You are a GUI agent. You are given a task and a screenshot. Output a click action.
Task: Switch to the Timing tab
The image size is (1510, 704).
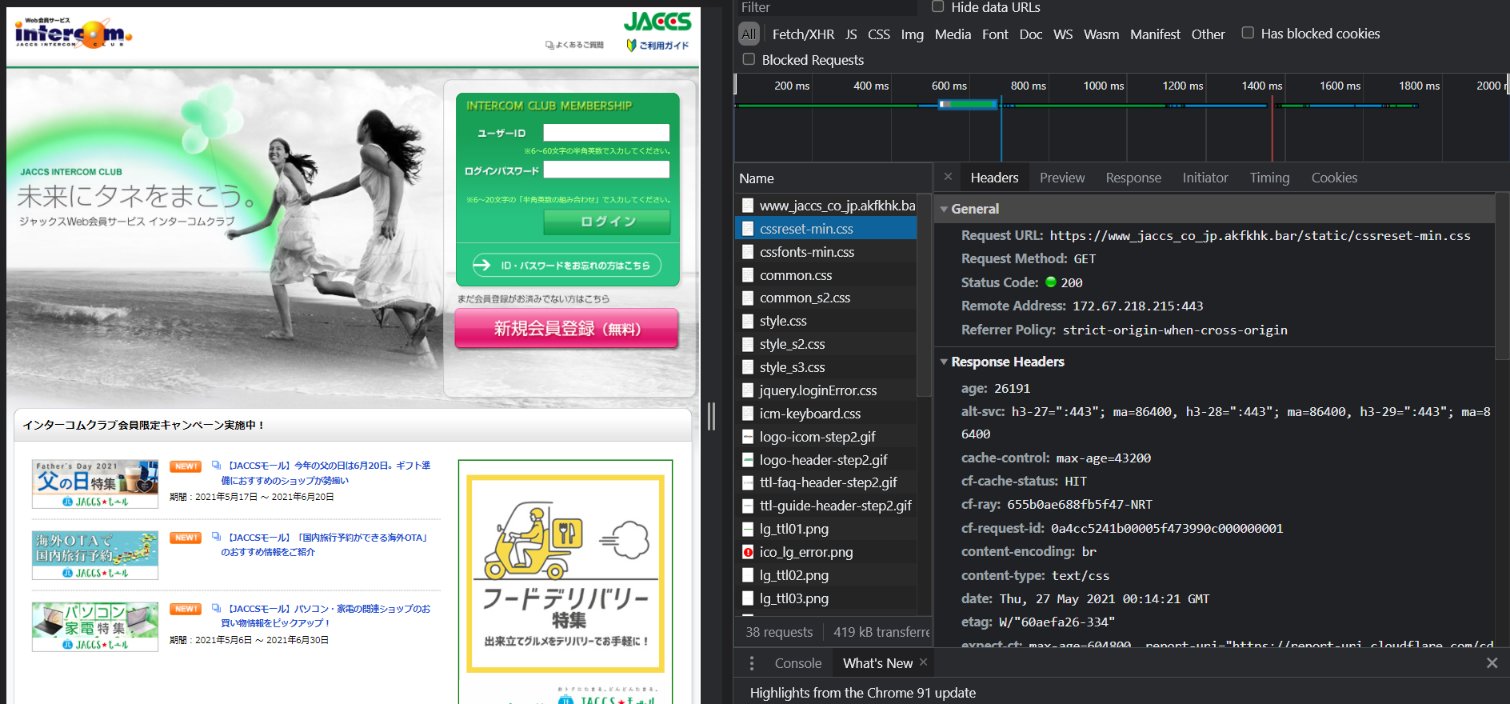[x=1269, y=178]
